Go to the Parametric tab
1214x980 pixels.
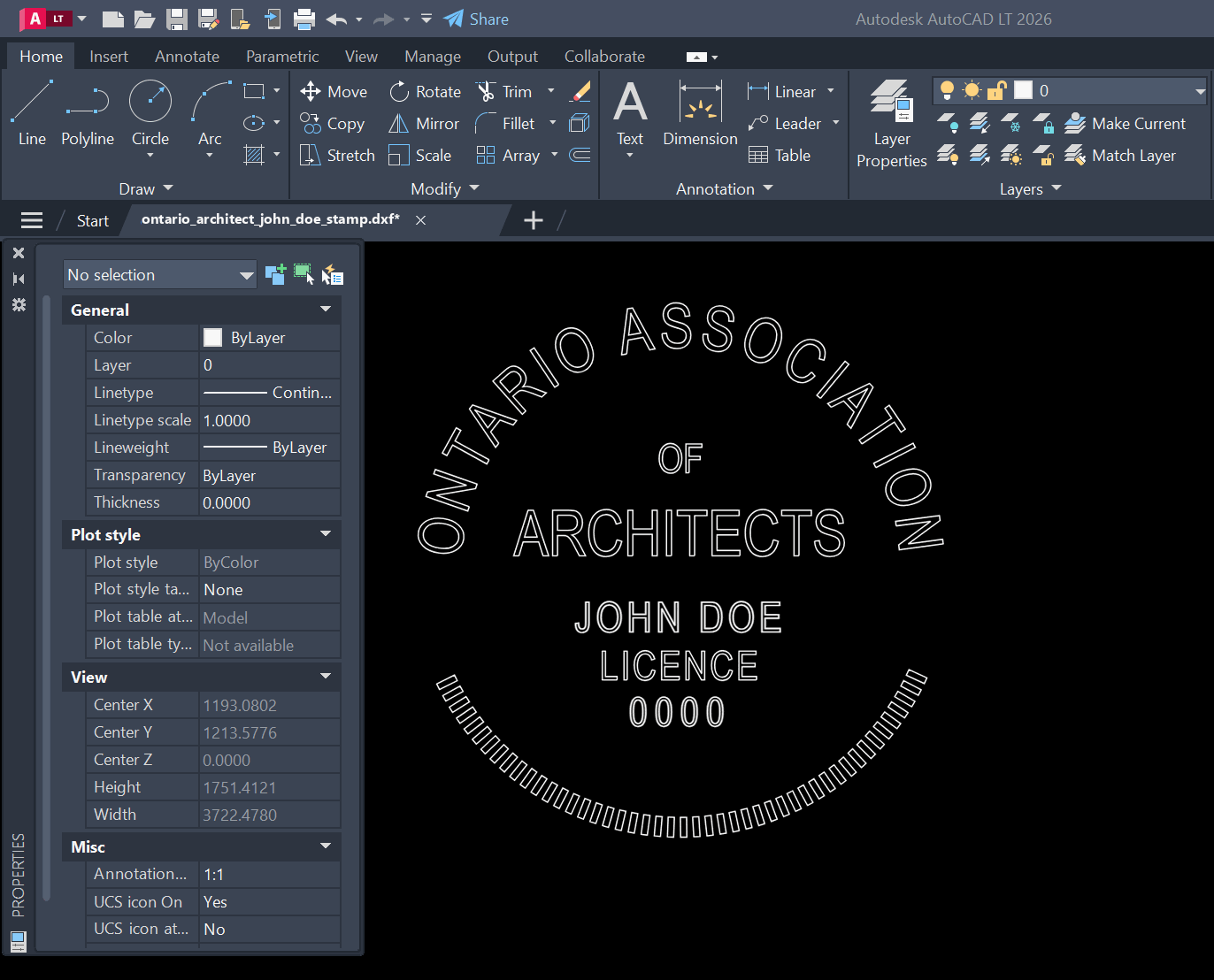pyautogui.click(x=282, y=56)
